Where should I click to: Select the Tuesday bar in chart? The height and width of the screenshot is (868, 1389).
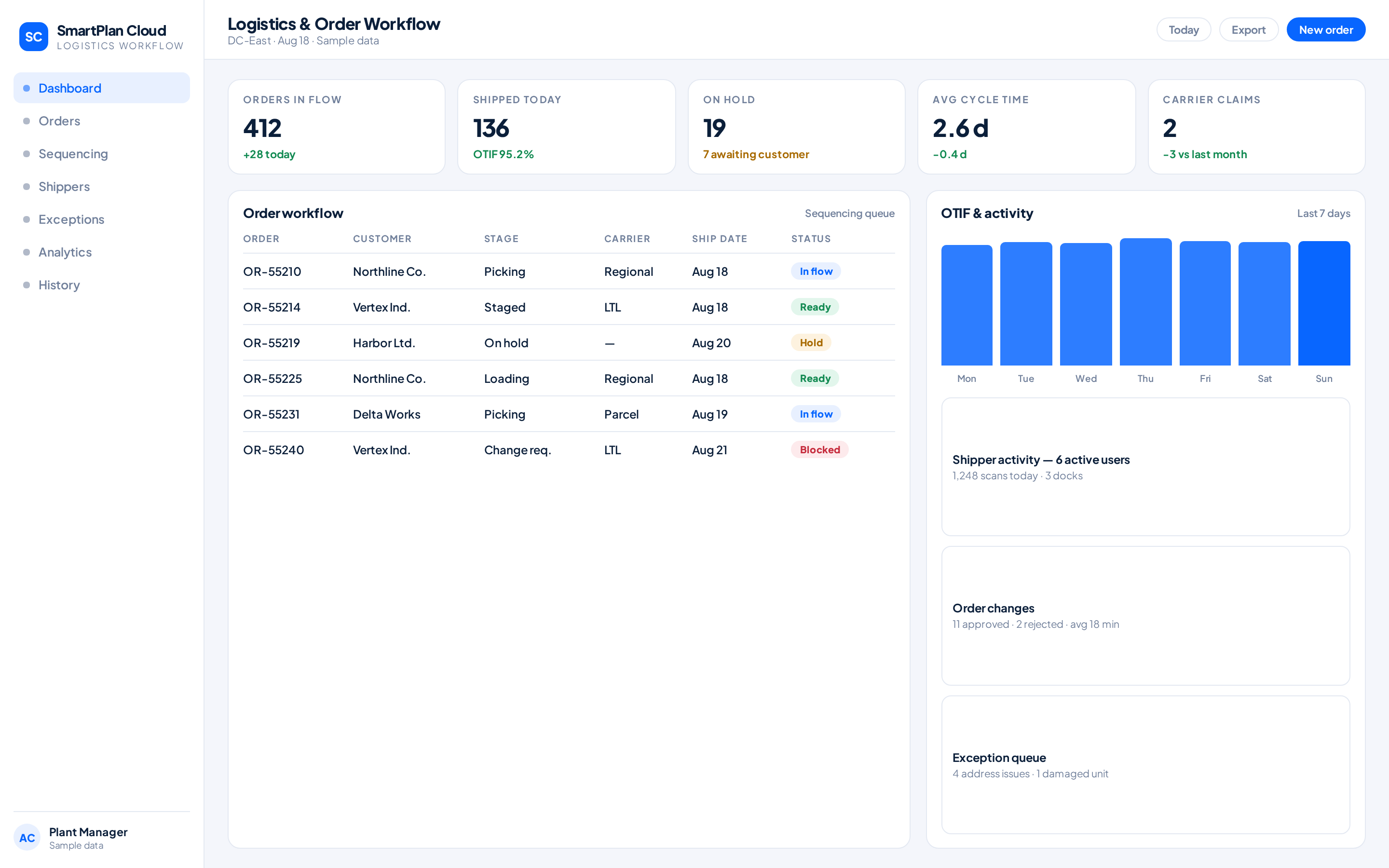[x=1026, y=304]
